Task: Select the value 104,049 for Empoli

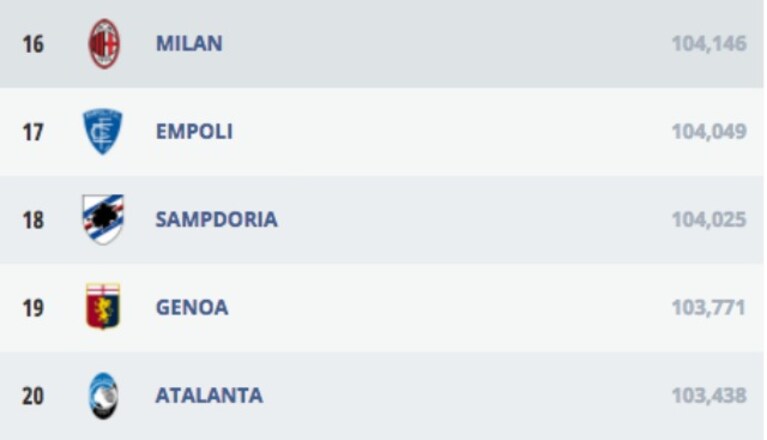Action: [x=709, y=132]
